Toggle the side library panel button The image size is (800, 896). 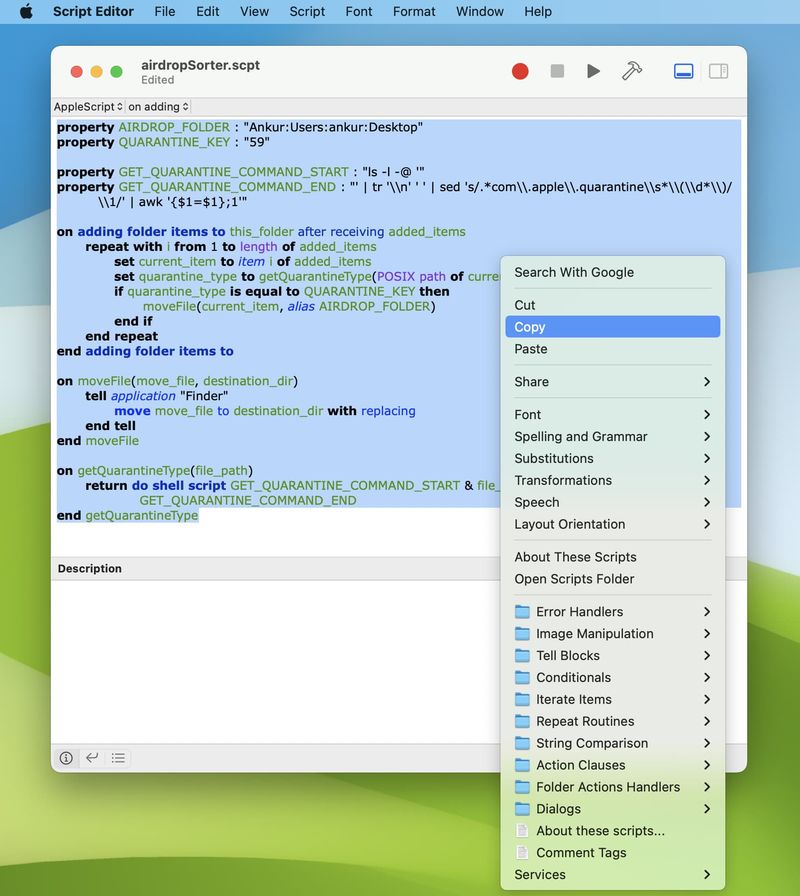click(x=718, y=71)
